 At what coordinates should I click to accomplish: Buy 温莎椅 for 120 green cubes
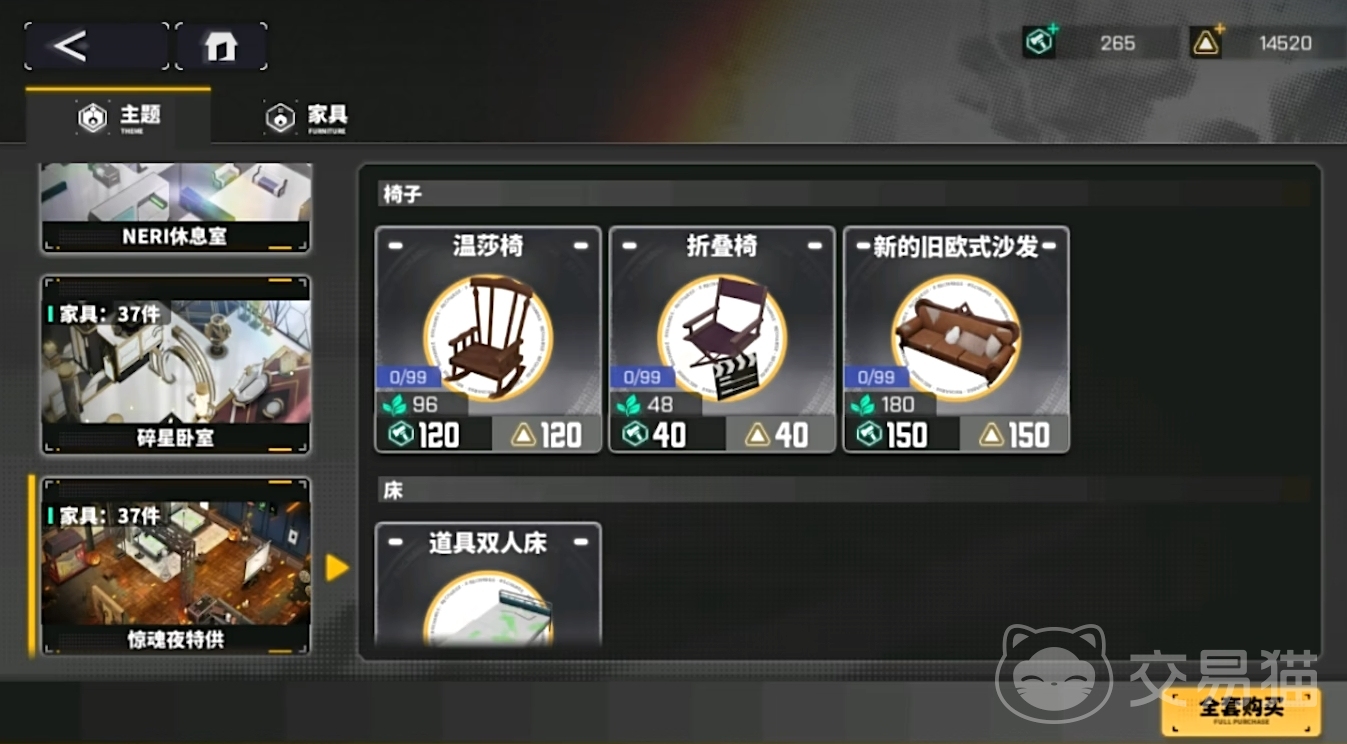(434, 435)
